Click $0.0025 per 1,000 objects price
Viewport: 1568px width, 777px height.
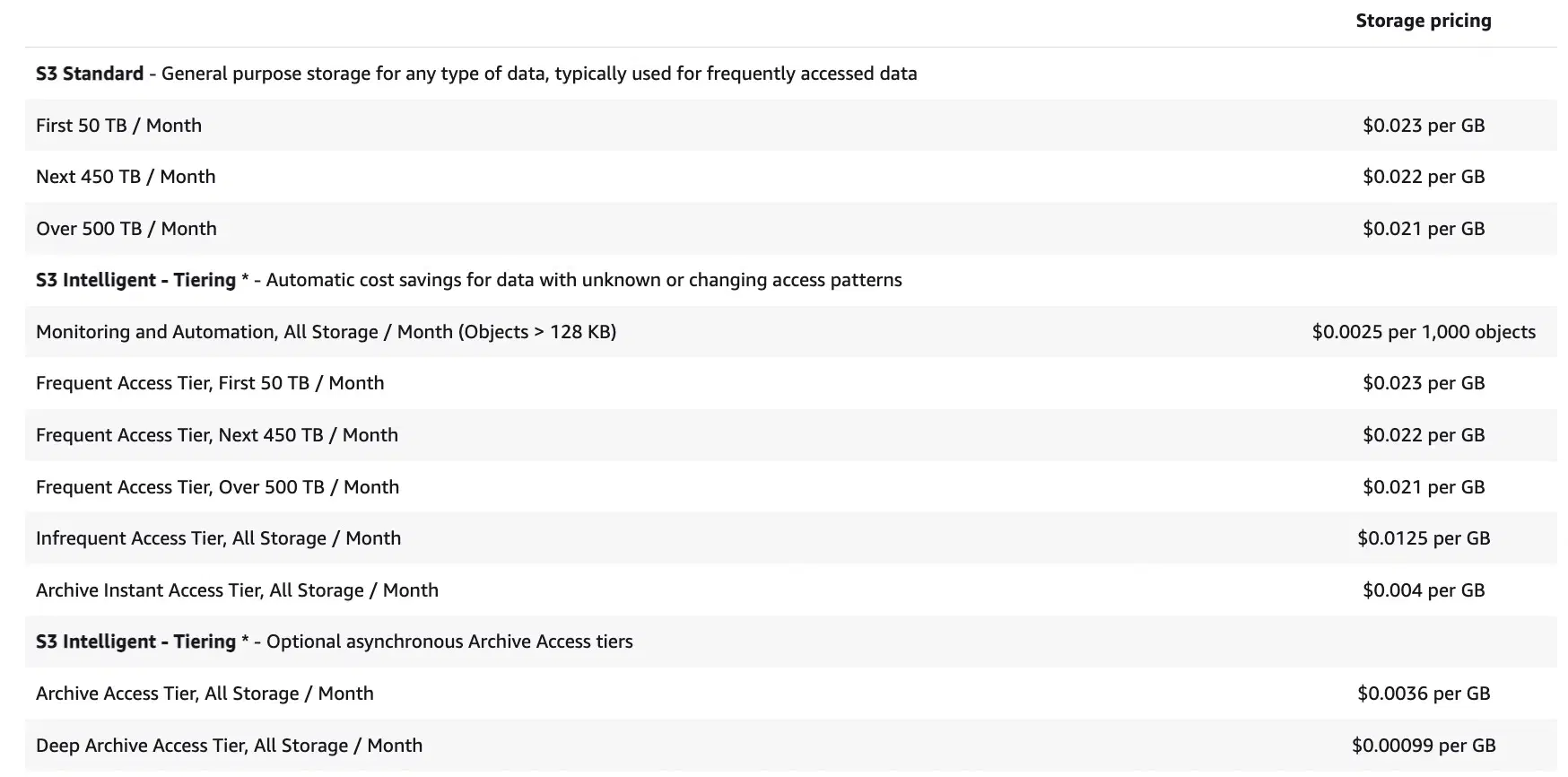1424,332
